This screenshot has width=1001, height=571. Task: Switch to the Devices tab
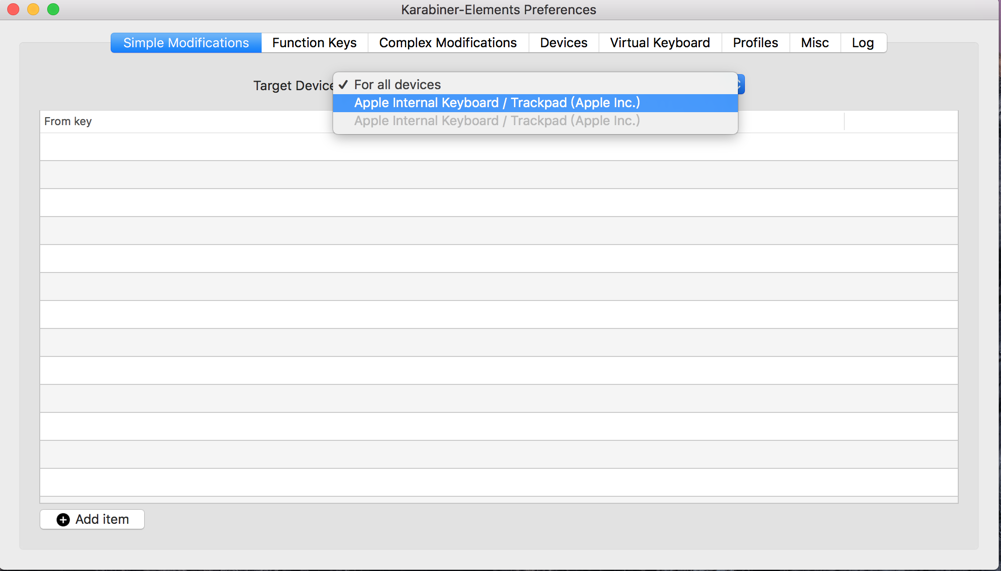563,43
